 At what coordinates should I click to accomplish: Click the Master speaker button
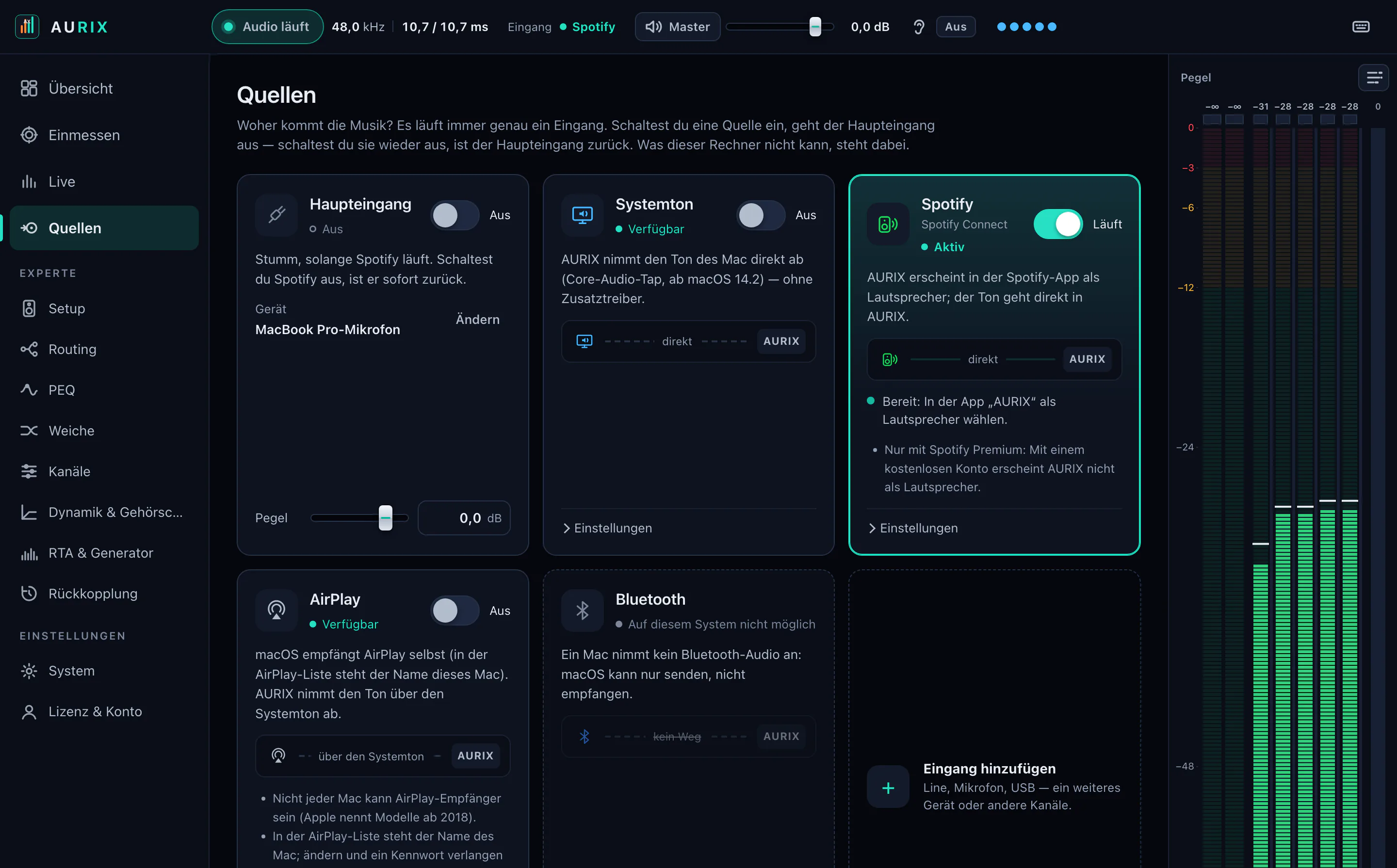tap(678, 26)
